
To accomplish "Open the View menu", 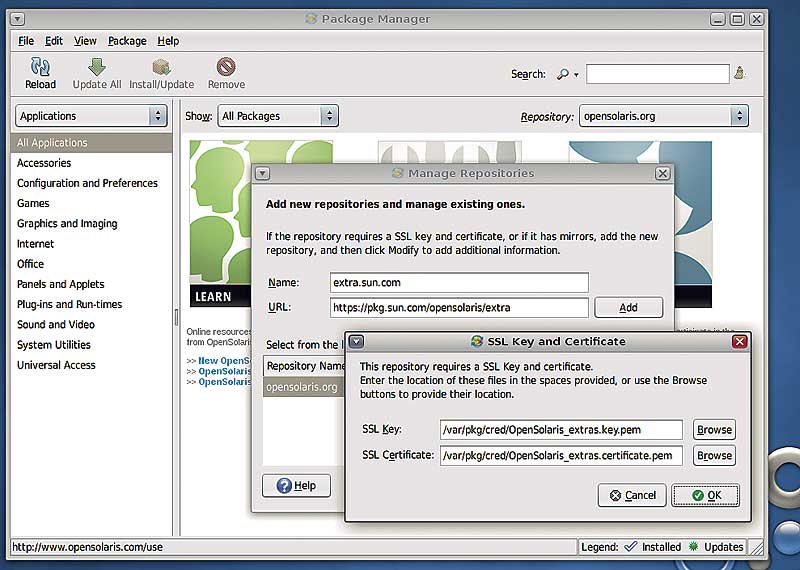I will tap(85, 41).
